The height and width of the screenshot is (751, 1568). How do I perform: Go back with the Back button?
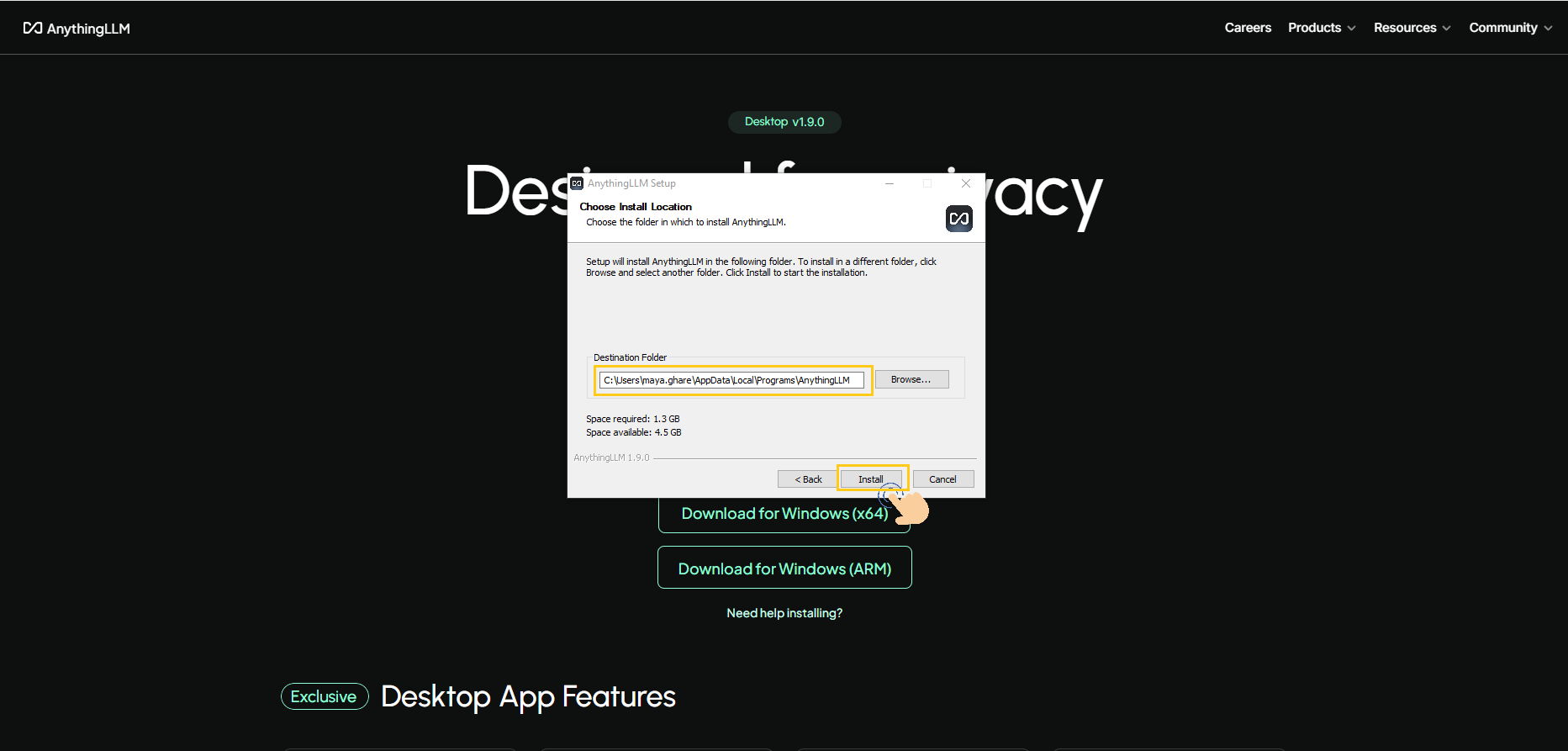coord(808,479)
